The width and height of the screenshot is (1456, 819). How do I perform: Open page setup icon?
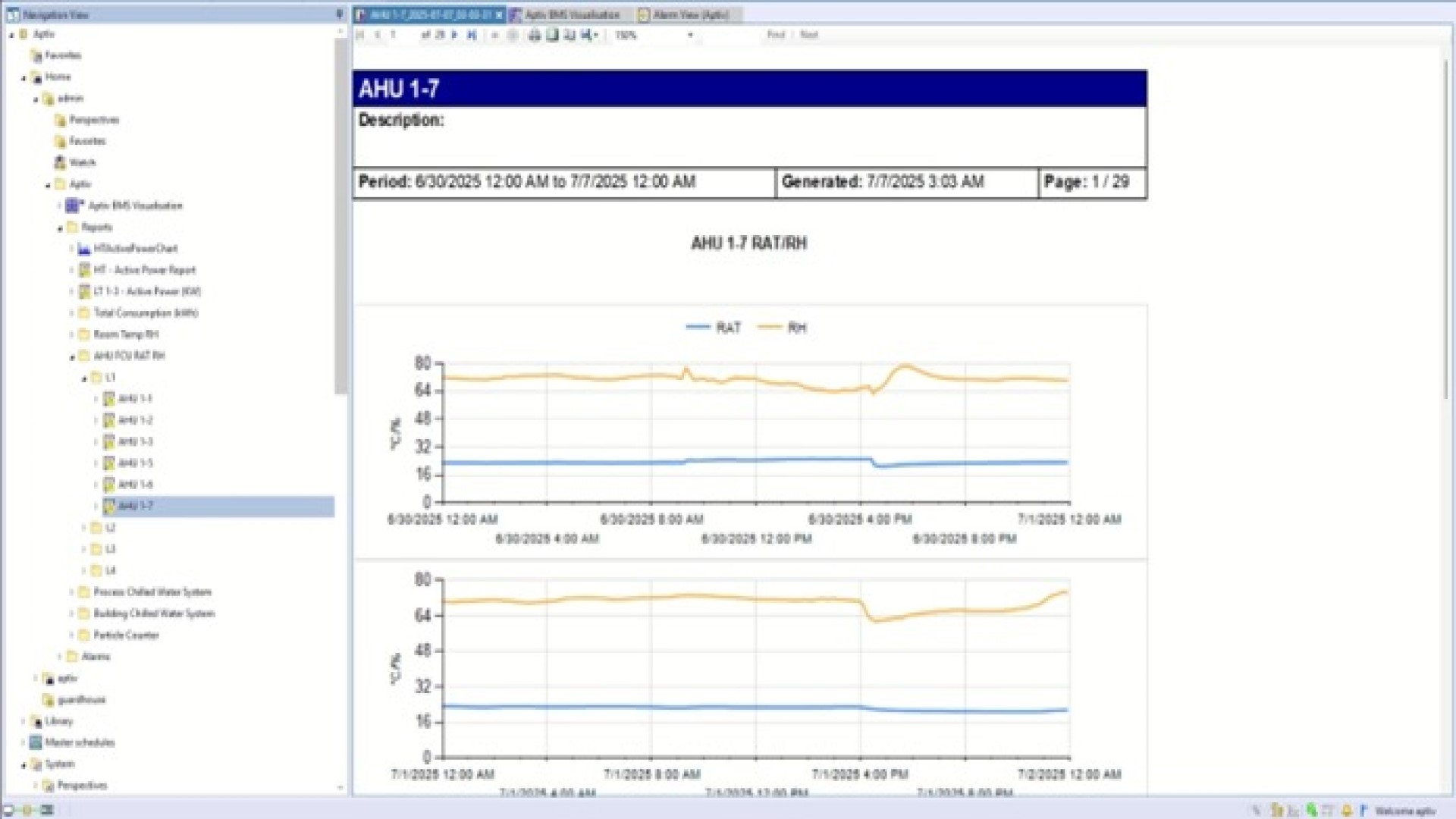(570, 35)
